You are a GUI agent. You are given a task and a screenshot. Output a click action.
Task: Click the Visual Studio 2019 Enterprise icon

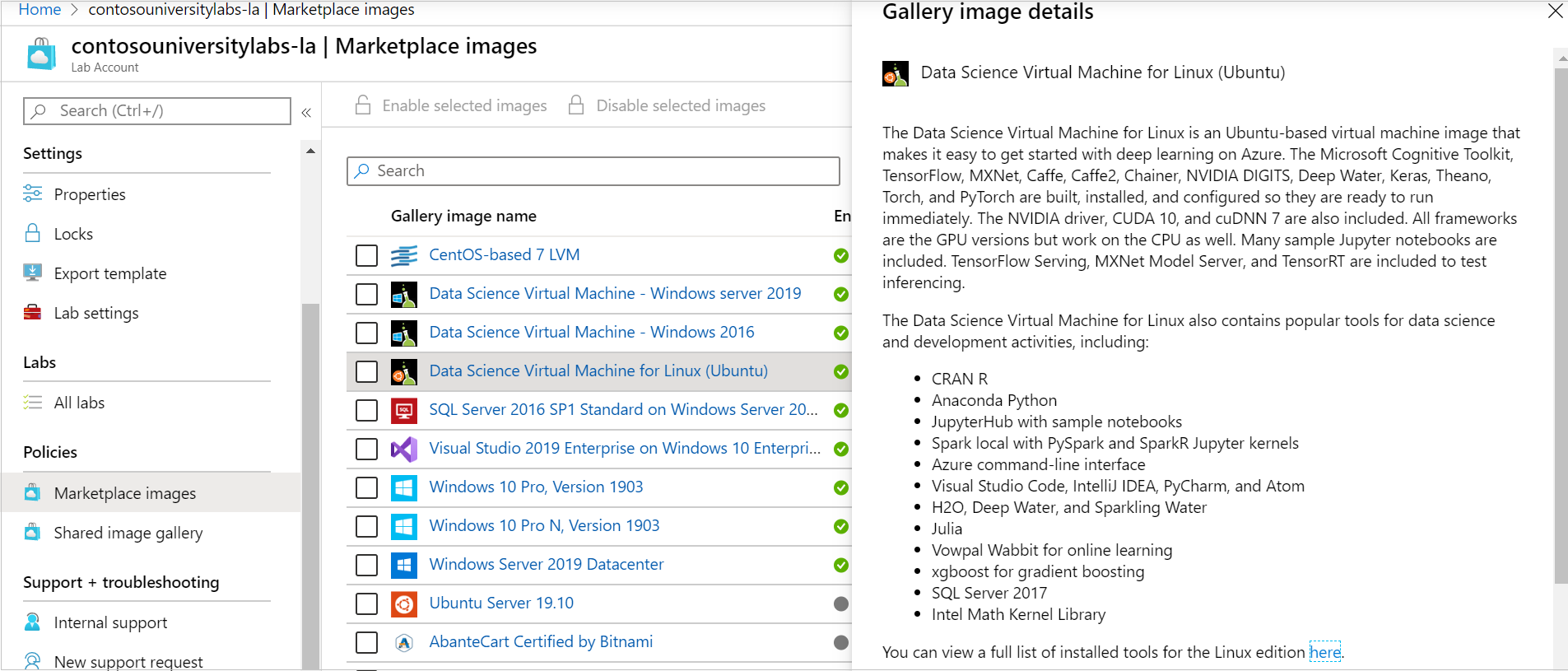point(403,449)
